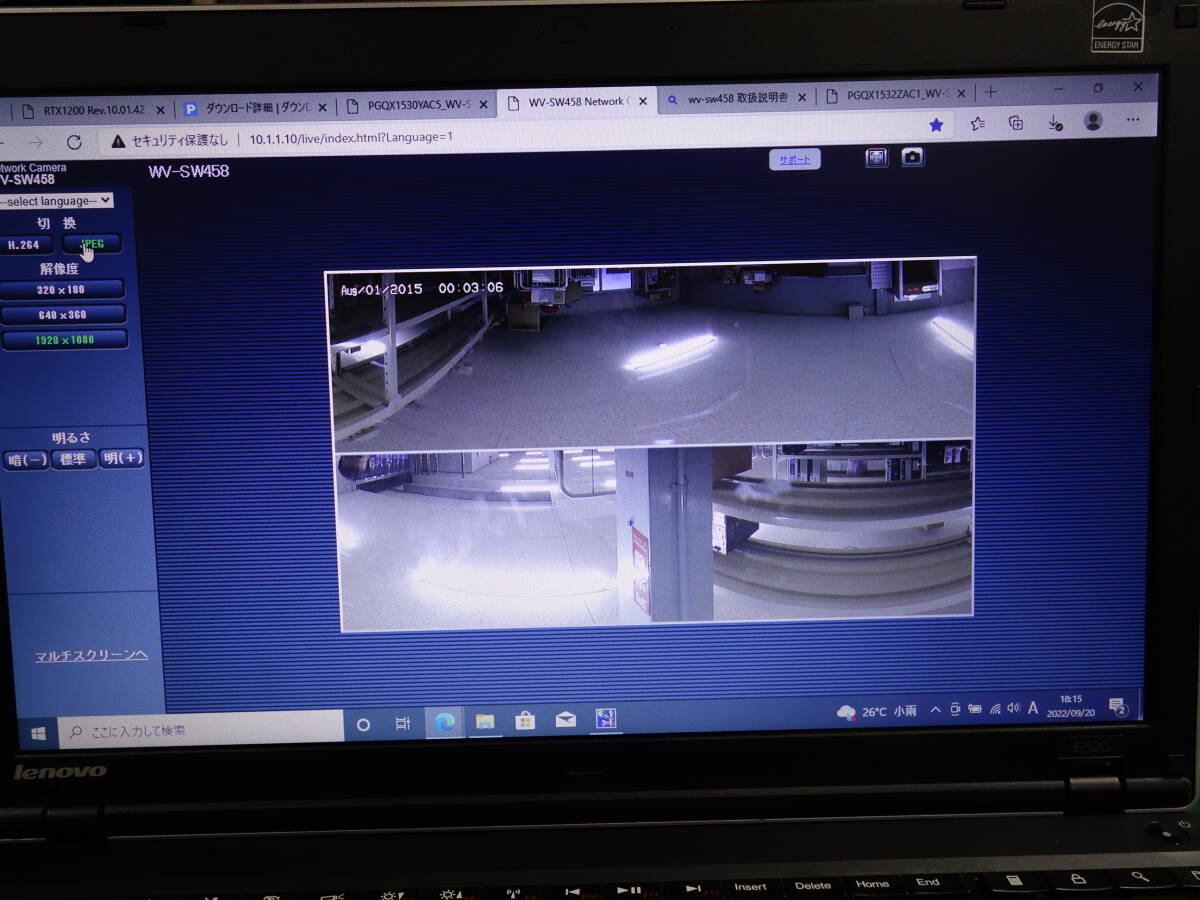
Task: Click the Wi-Fi network tray icon
Action: [994, 708]
